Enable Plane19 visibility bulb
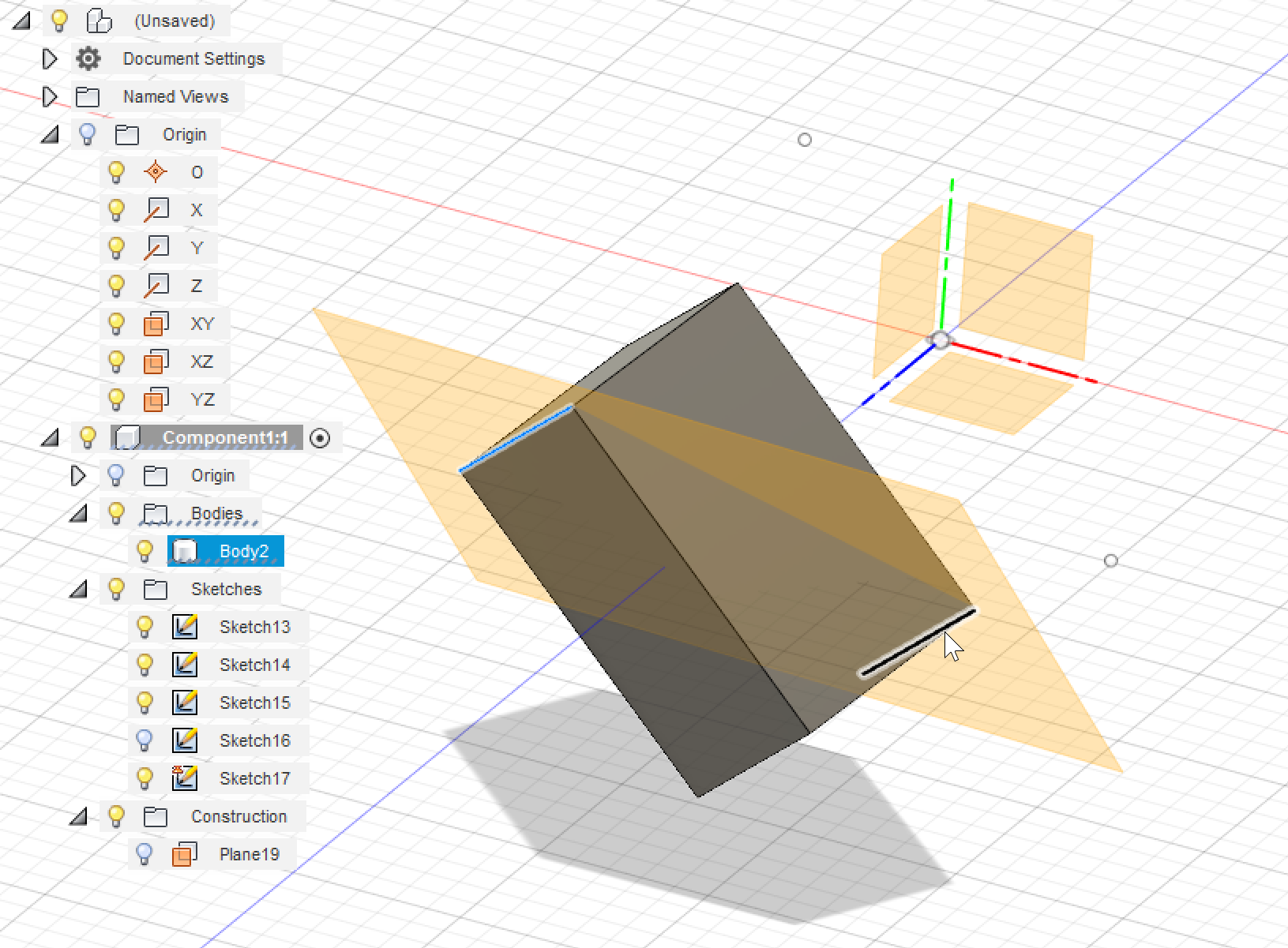The height and width of the screenshot is (948, 1288). point(145,854)
